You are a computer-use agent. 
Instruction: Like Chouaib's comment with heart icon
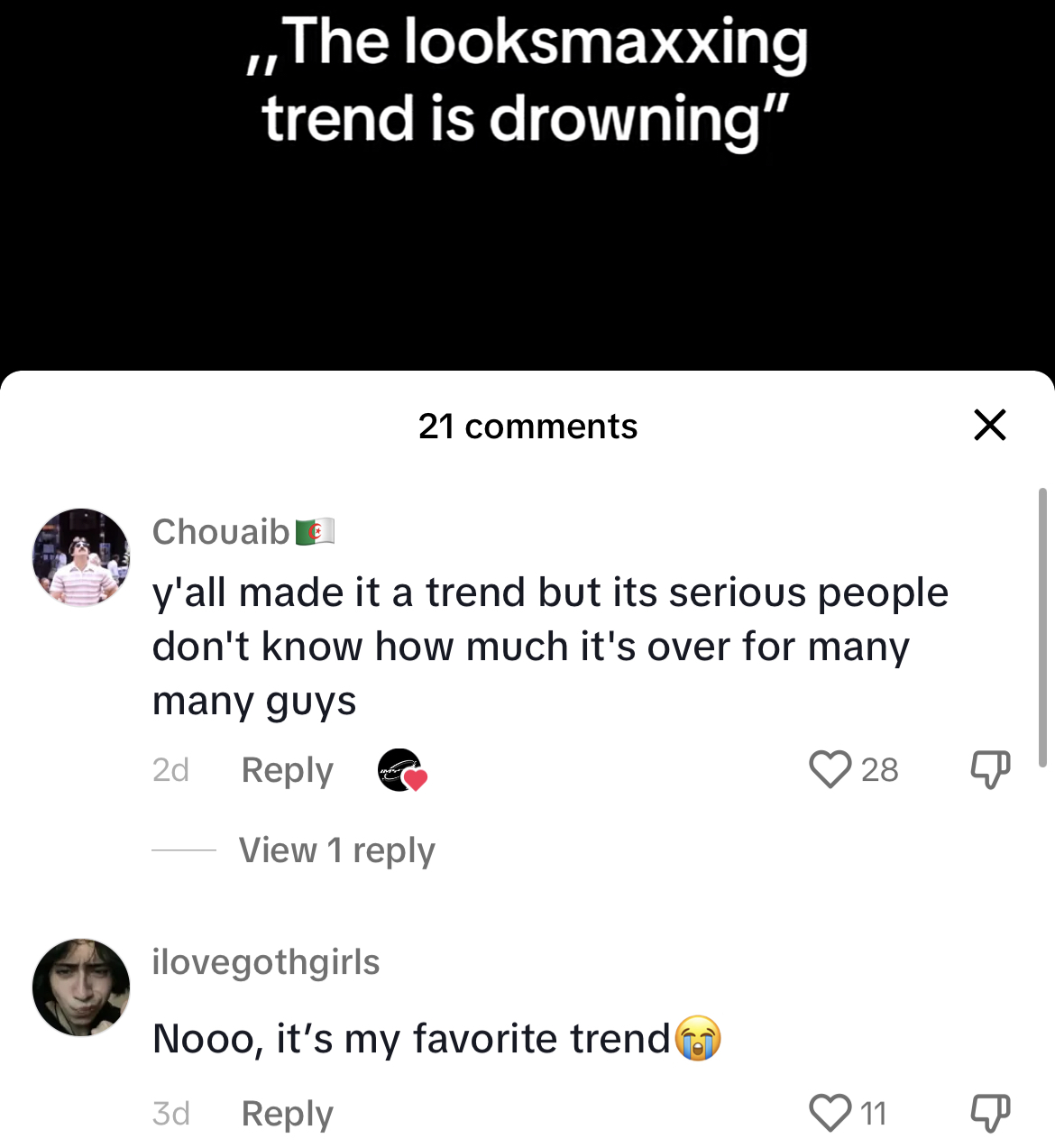[x=830, y=769]
